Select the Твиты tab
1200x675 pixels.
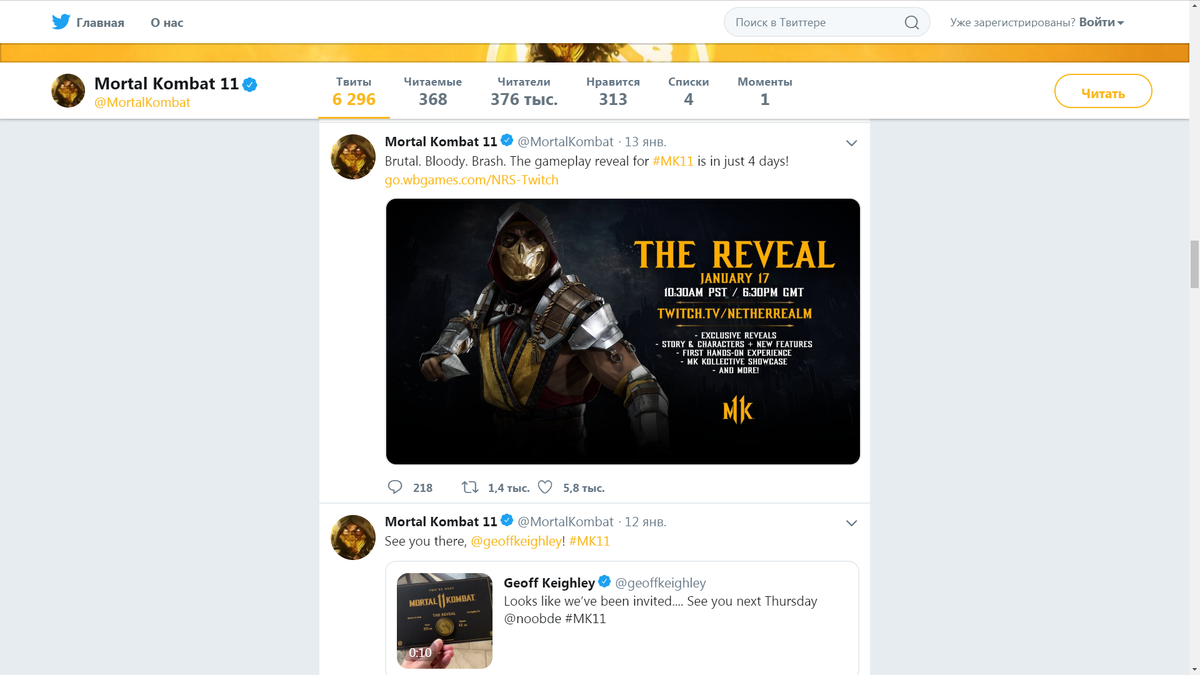point(354,91)
